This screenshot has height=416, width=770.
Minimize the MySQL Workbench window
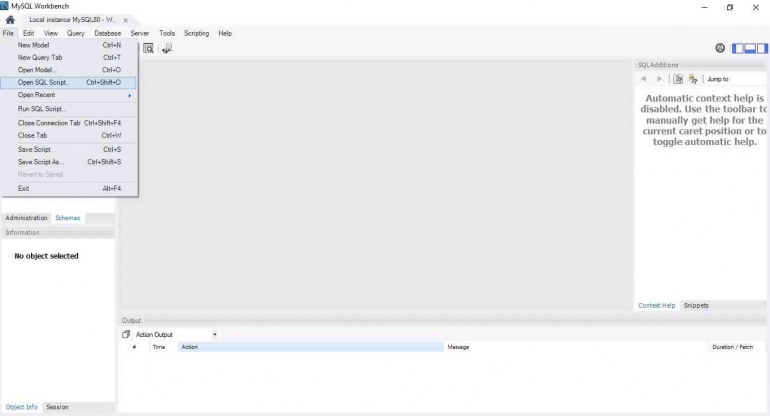point(705,7)
